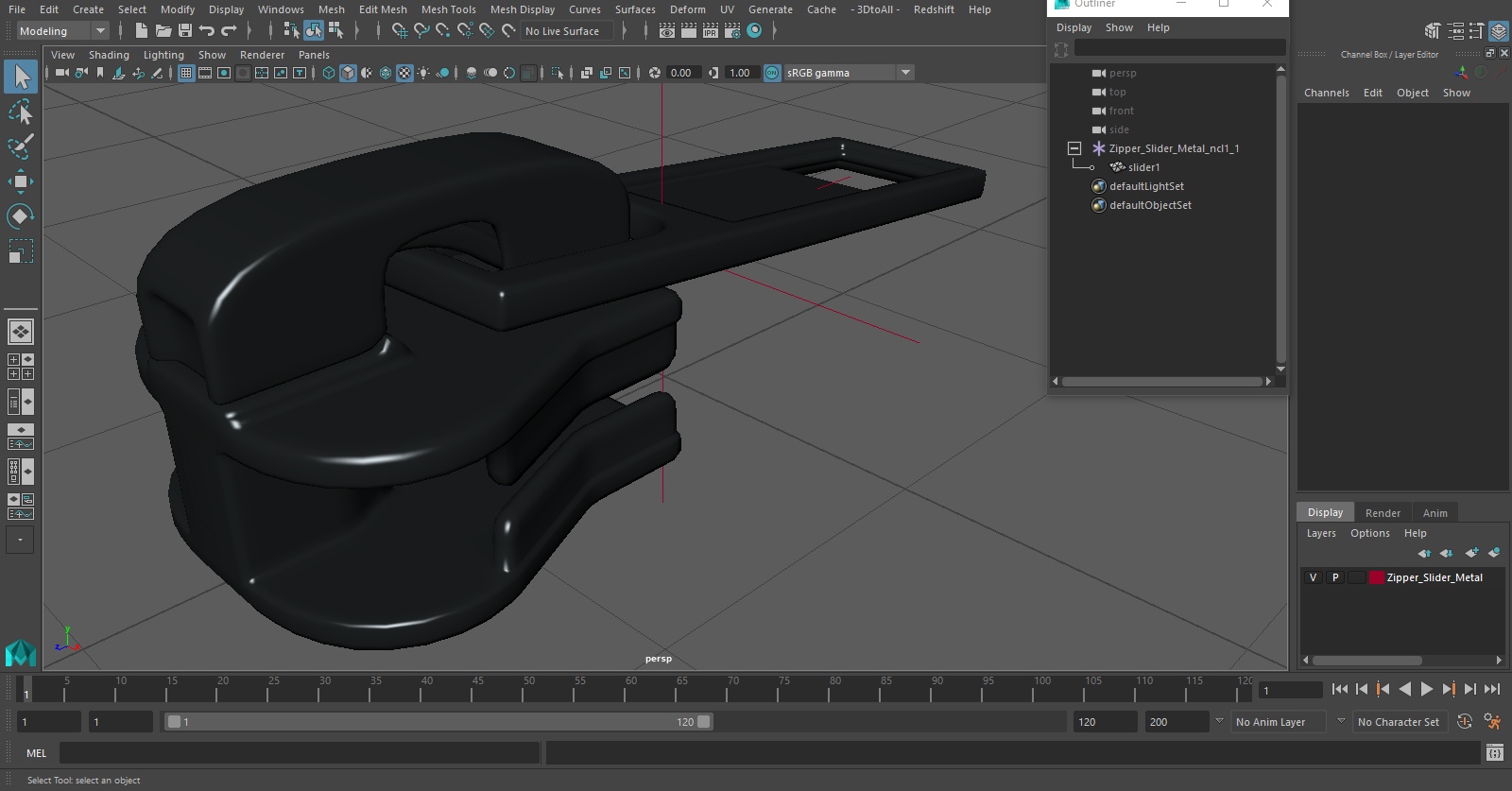Click the MEL command input field
1512x791 pixels.
[x=300, y=753]
